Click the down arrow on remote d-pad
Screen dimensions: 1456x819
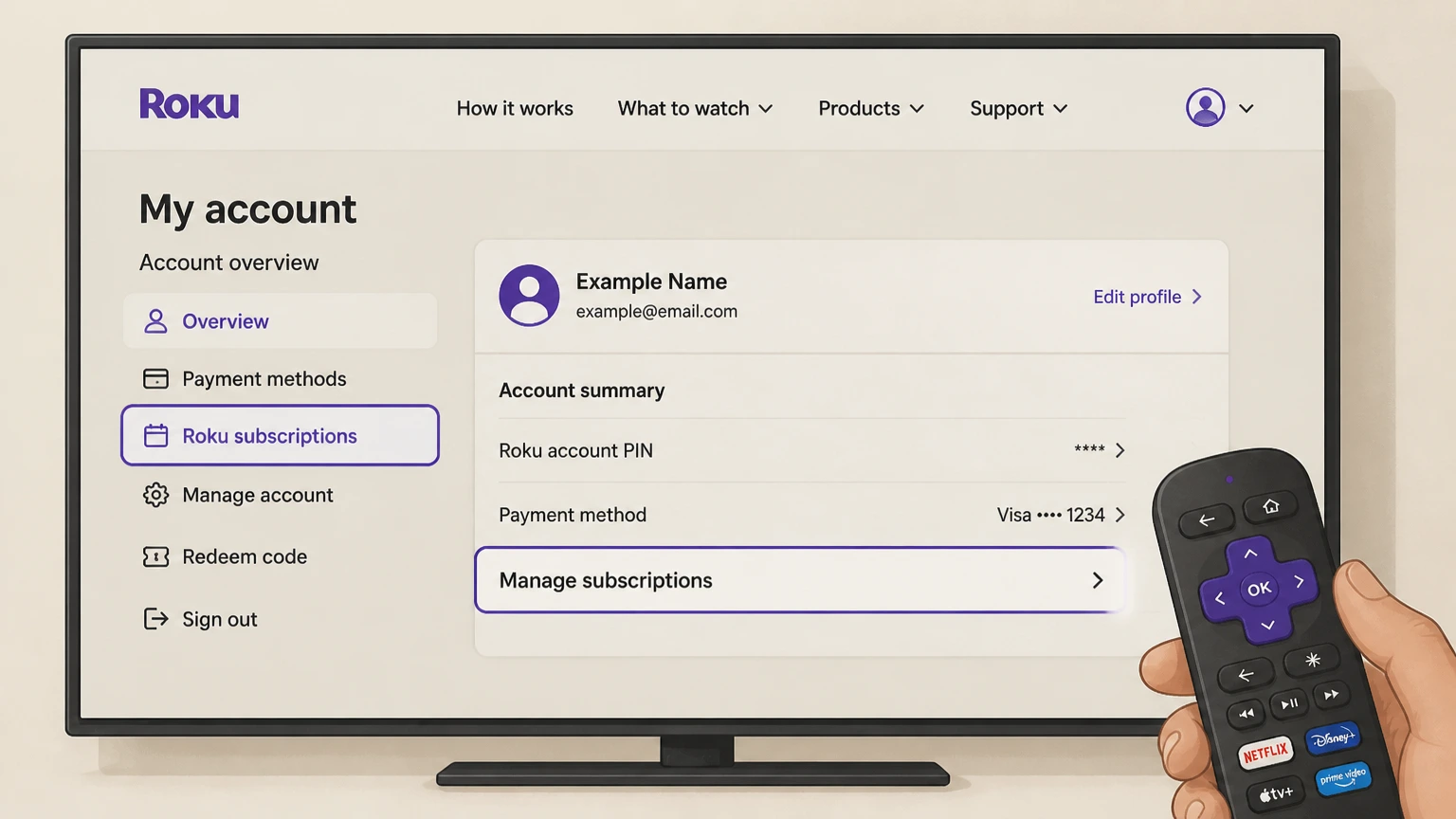(1267, 626)
